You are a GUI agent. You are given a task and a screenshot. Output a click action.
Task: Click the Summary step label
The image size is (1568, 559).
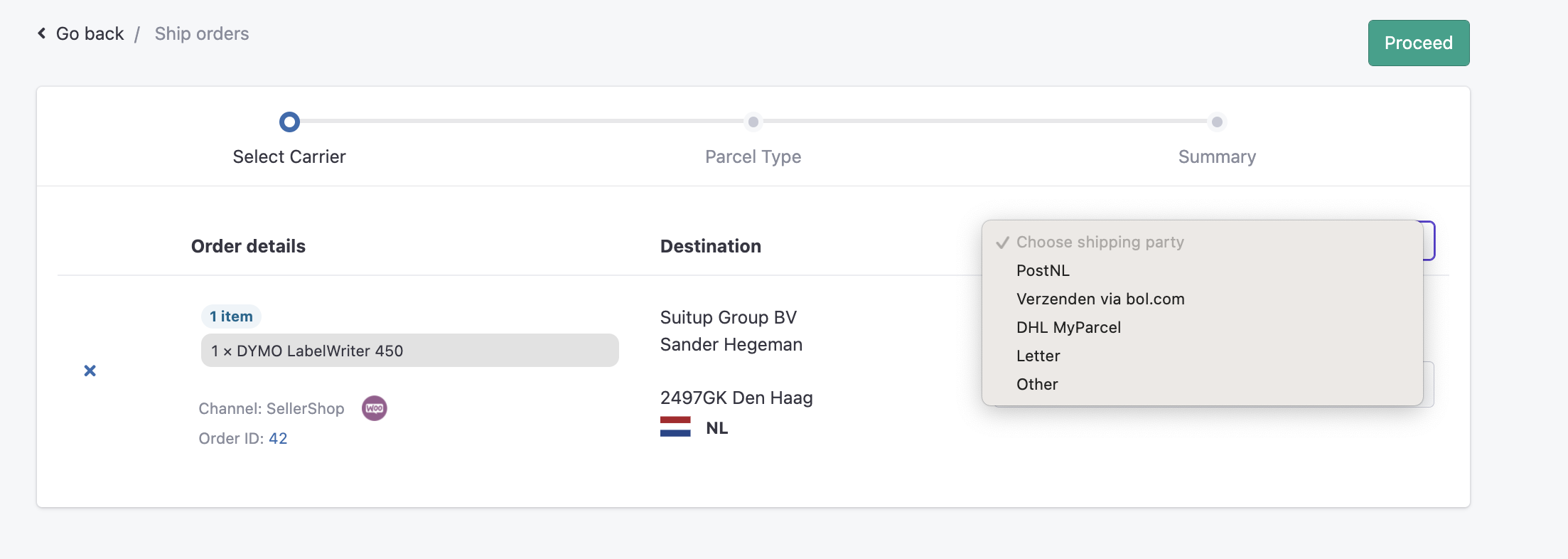(x=1217, y=156)
